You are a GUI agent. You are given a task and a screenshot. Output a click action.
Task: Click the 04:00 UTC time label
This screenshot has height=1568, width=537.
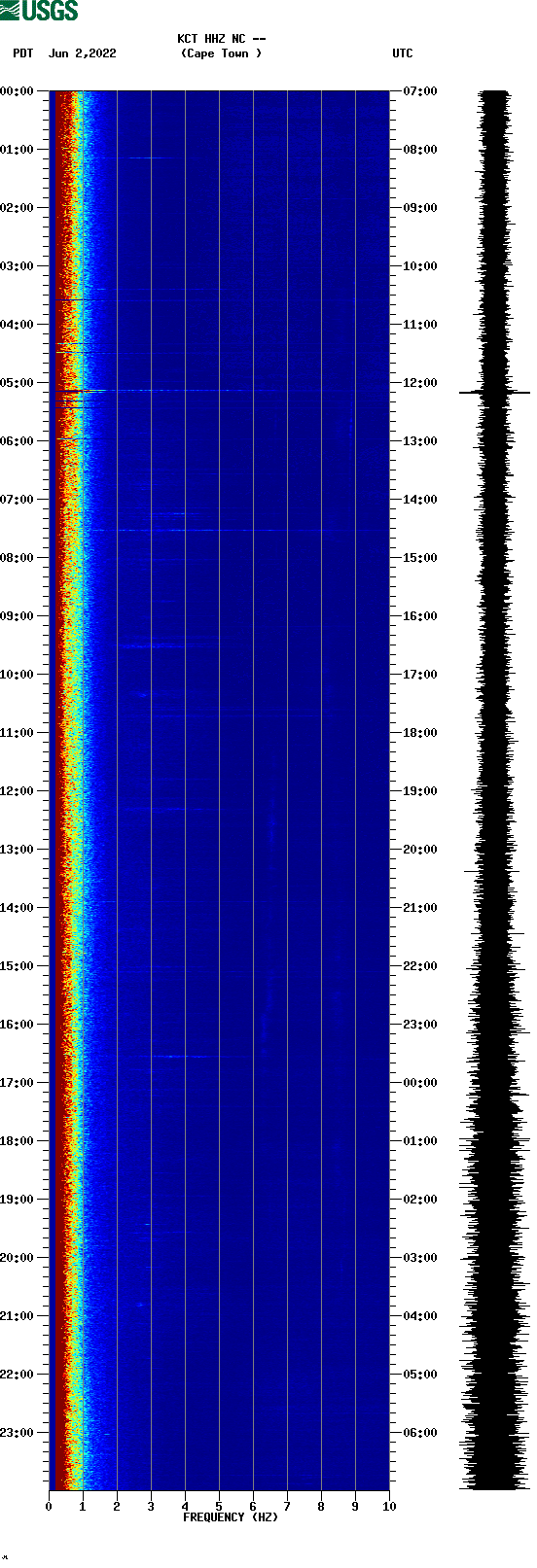click(x=420, y=1316)
